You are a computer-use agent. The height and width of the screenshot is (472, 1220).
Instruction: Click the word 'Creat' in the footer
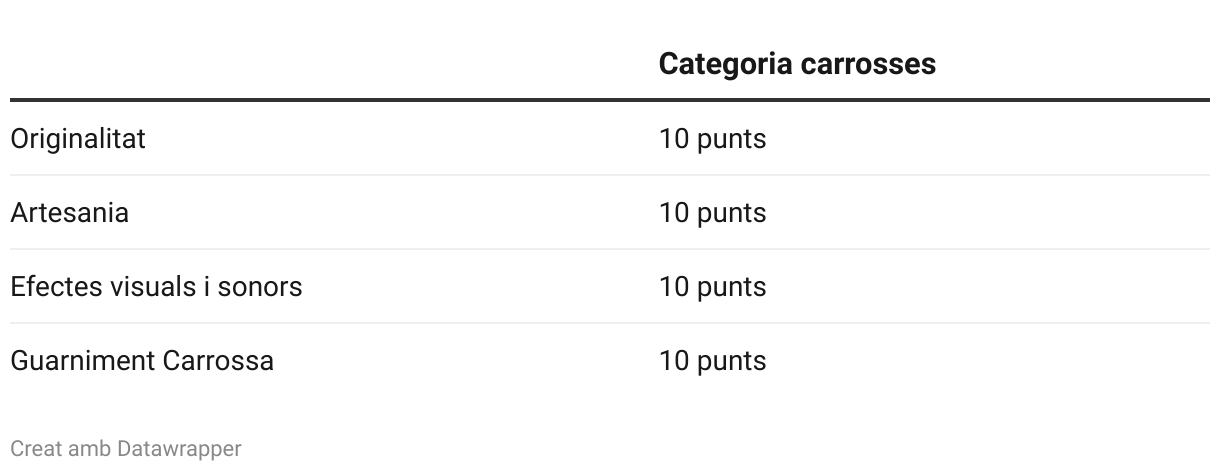coord(36,449)
